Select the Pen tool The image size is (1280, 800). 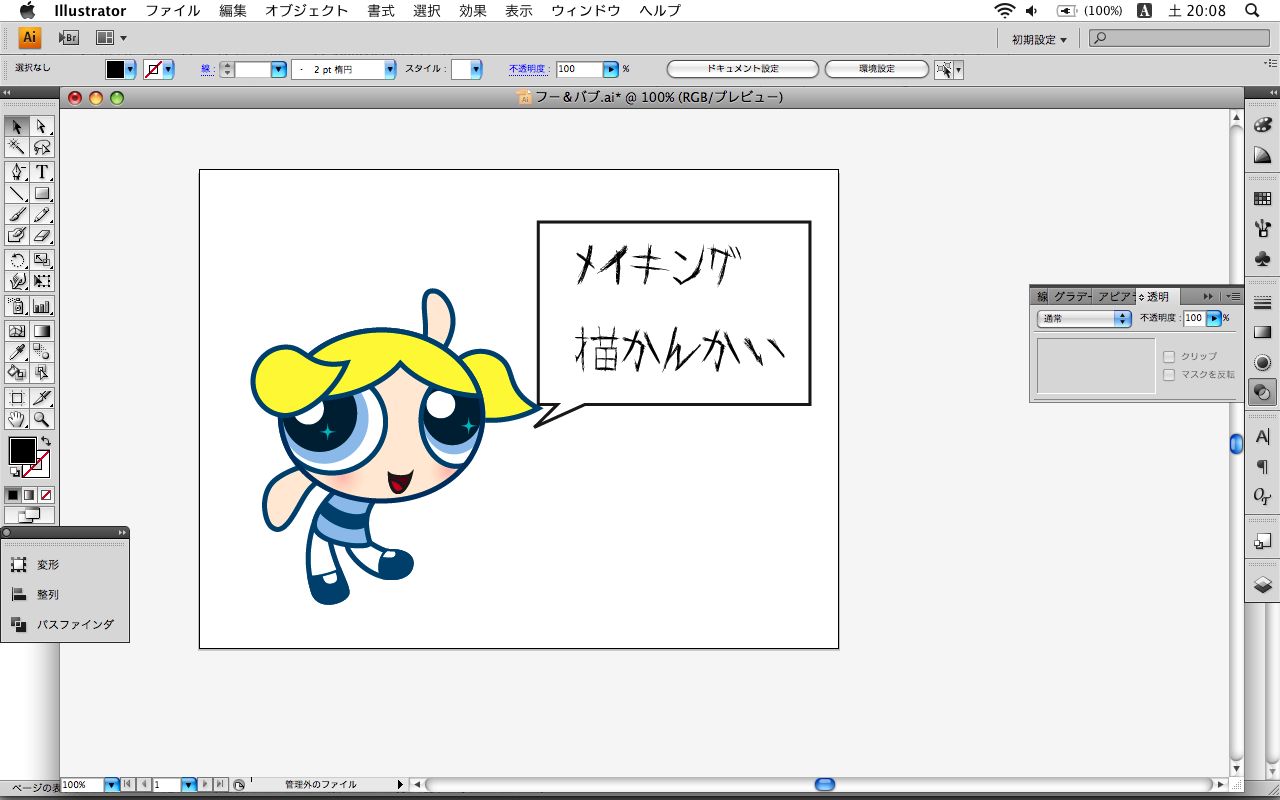[17, 172]
